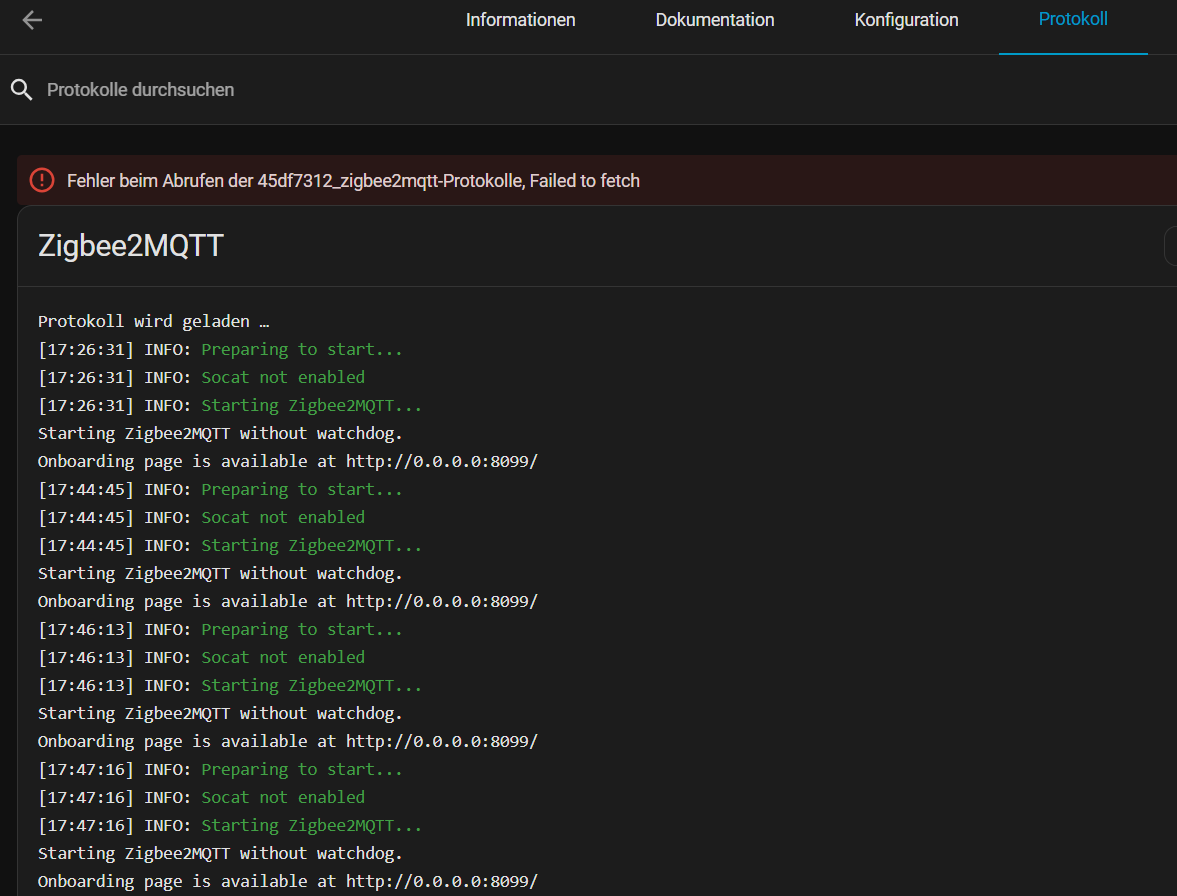Switch to the Informationen tab
Screen dimensions: 1177x896
coord(520,20)
